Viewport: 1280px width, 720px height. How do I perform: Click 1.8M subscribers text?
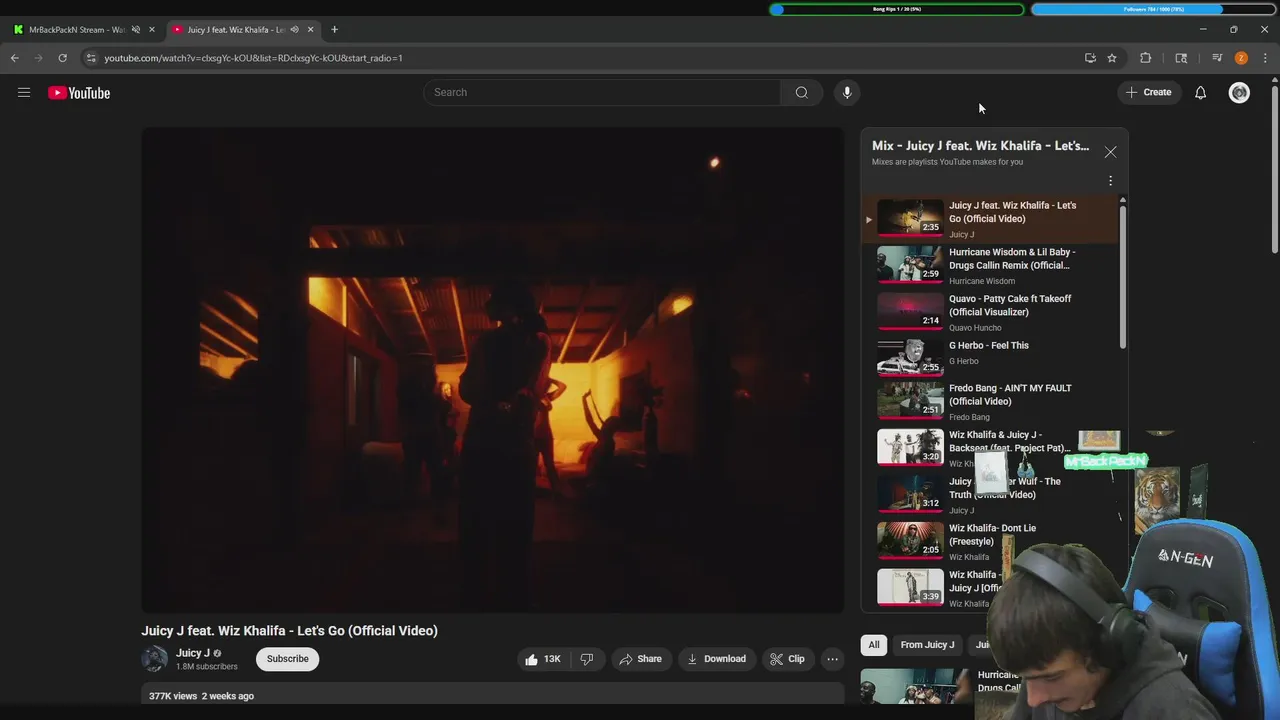point(207,667)
